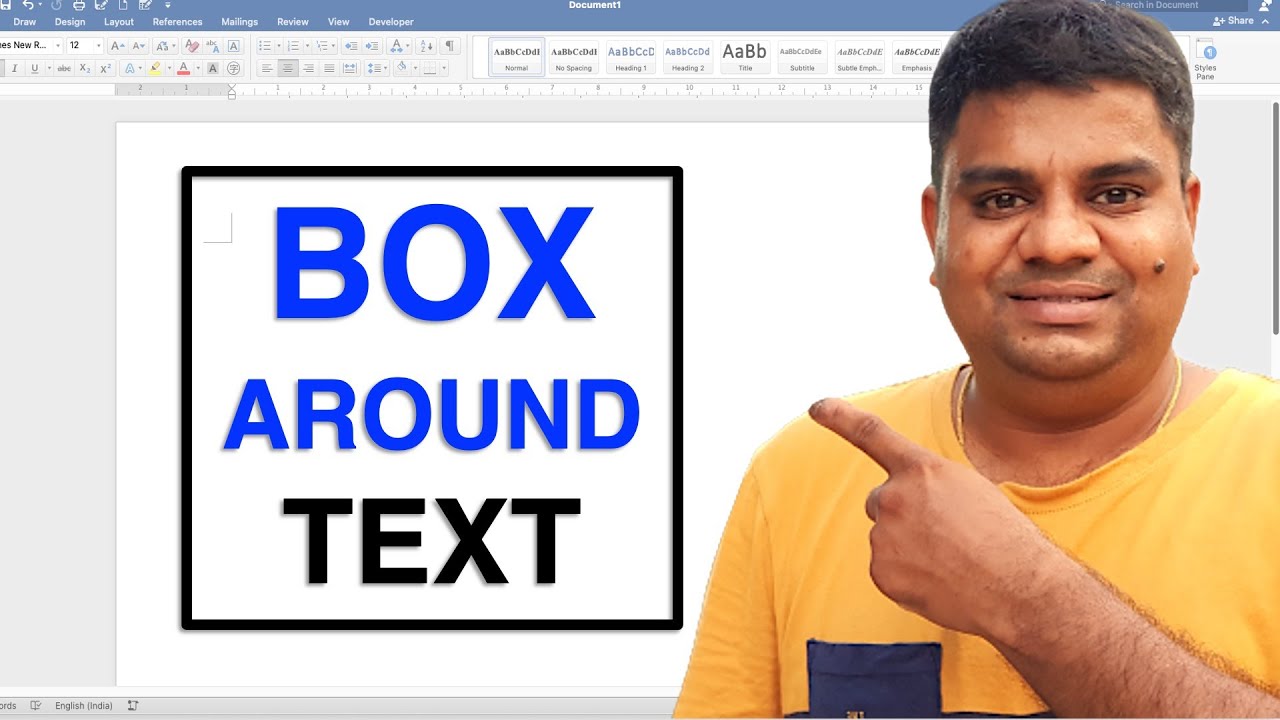
Task: Justify the paragraph text
Action: point(329,68)
